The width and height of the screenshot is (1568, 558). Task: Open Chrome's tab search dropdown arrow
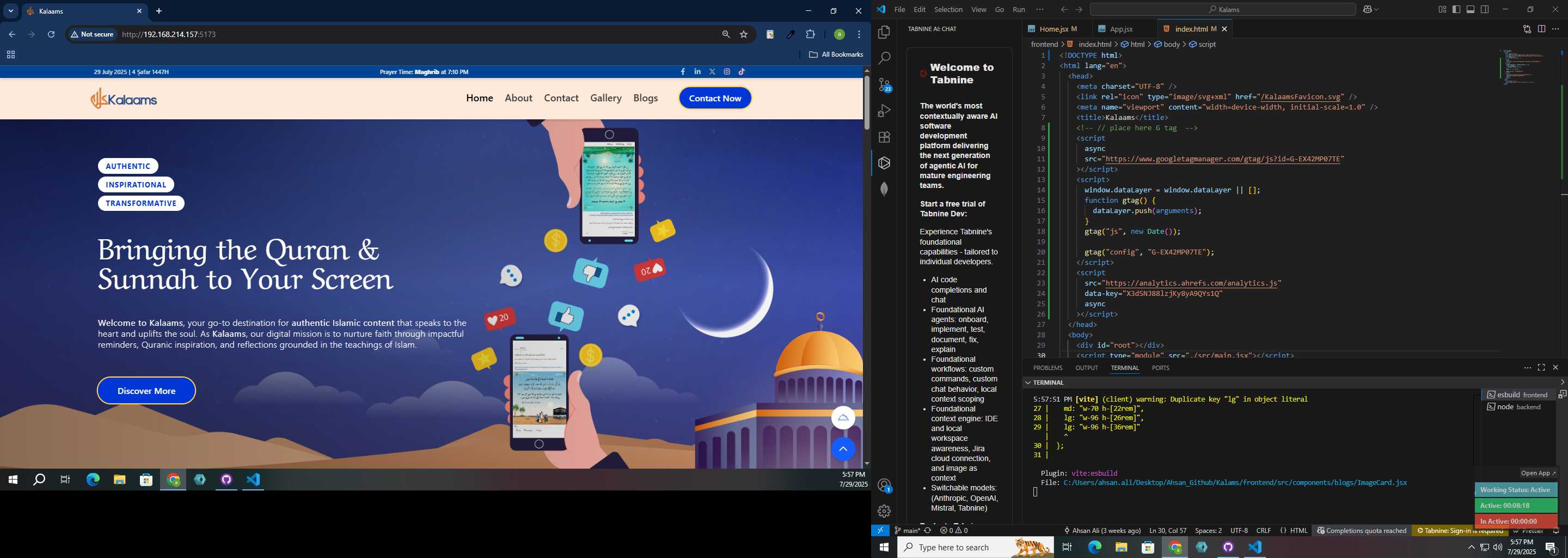[x=11, y=11]
